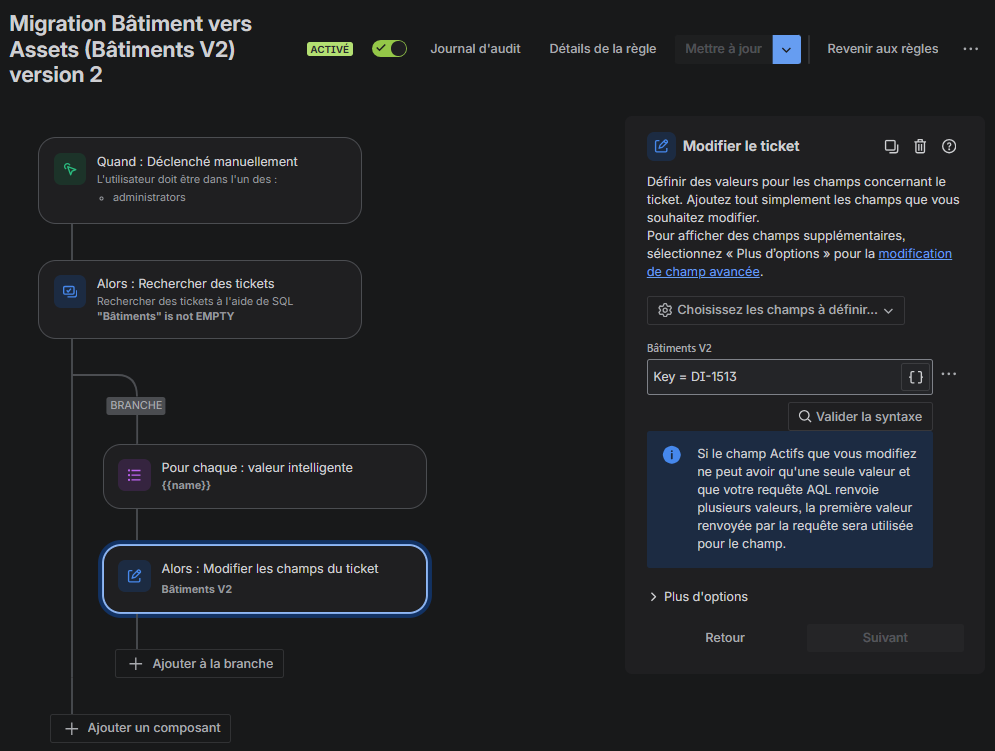Image resolution: width=995 pixels, height=751 pixels.
Task: Click the {{name}} smart value text
Action: point(186,486)
